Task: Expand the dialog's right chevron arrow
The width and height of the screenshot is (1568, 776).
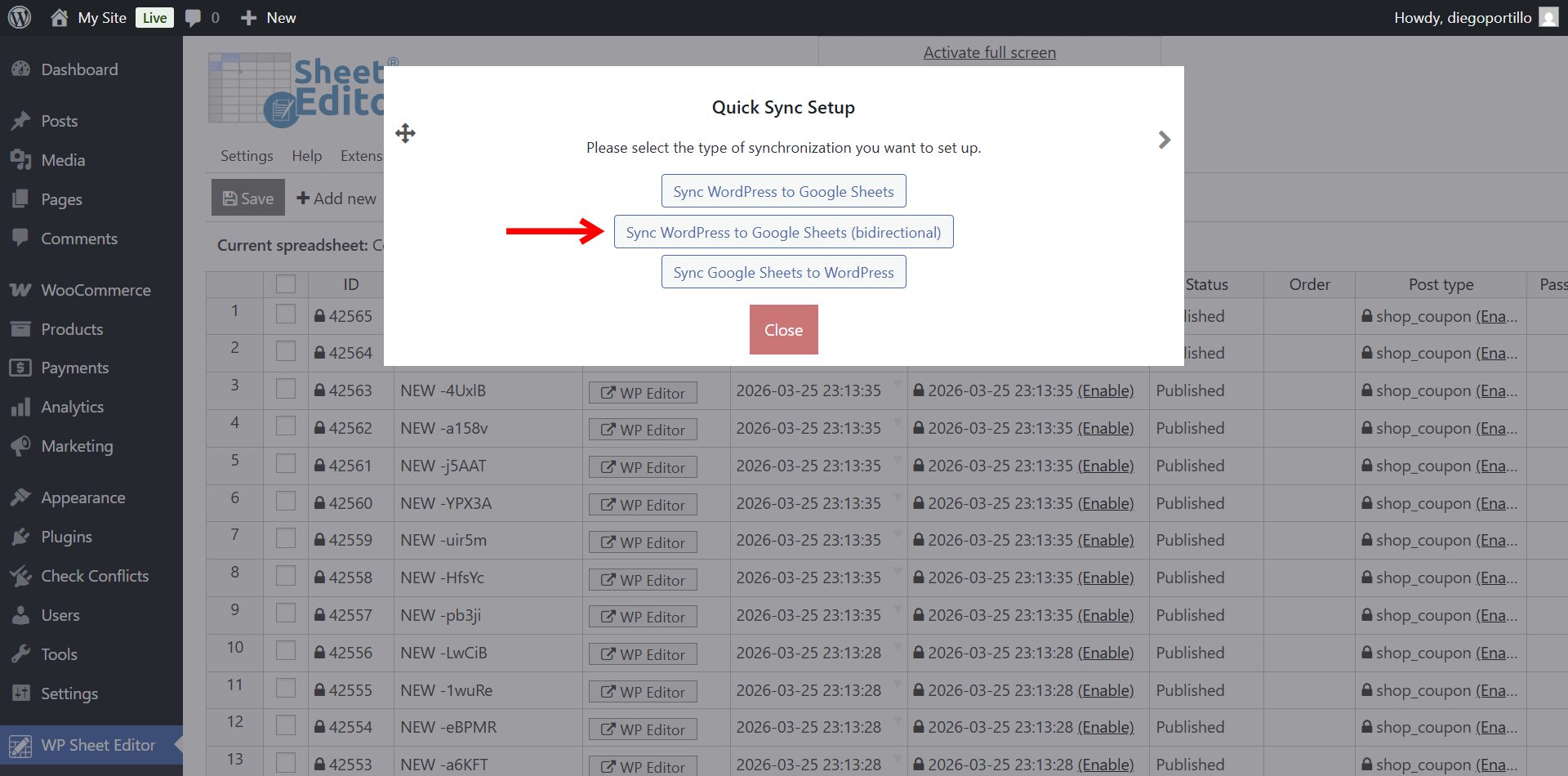Action: tap(1165, 140)
